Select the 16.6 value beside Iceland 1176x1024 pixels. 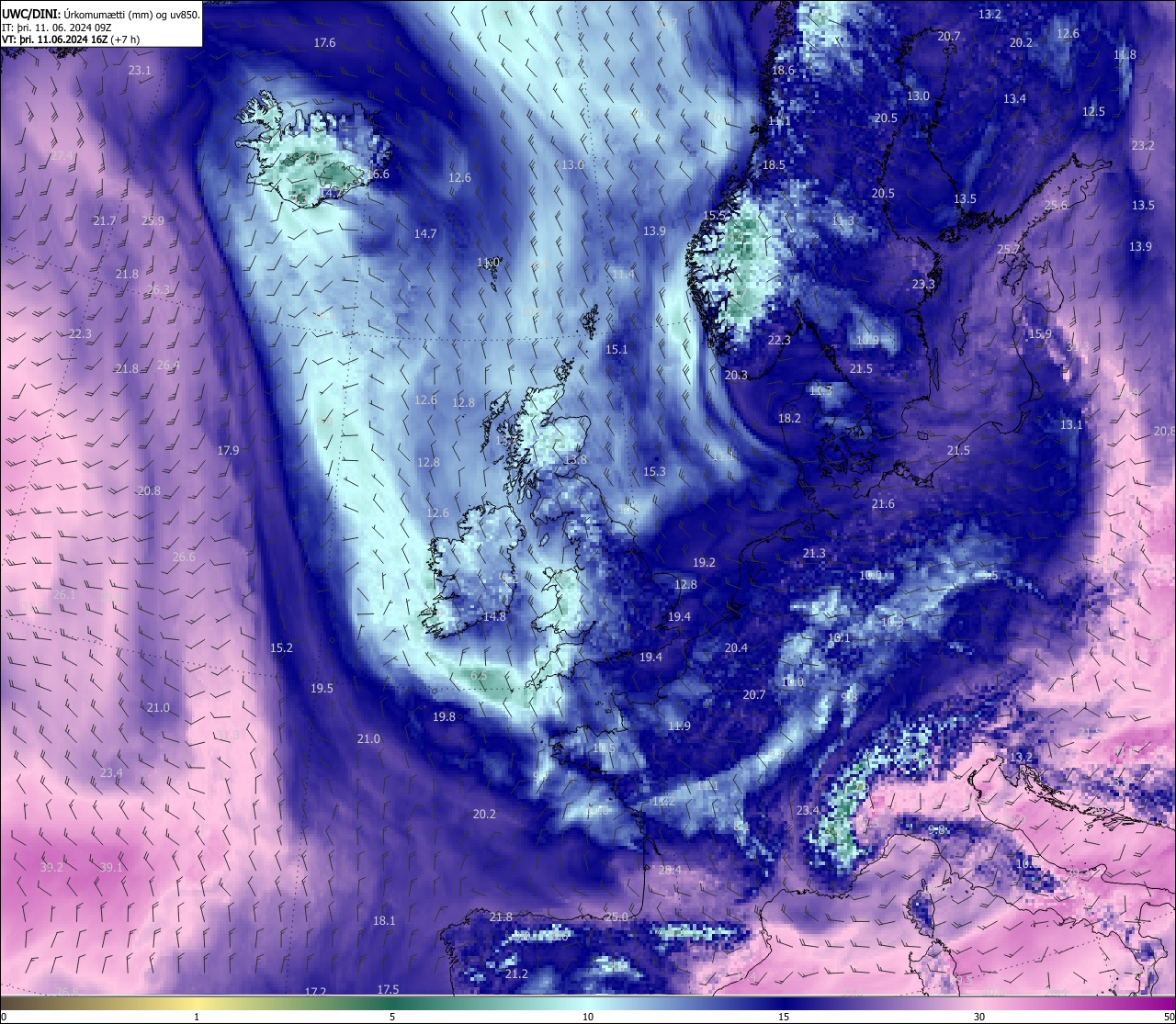pos(378,174)
